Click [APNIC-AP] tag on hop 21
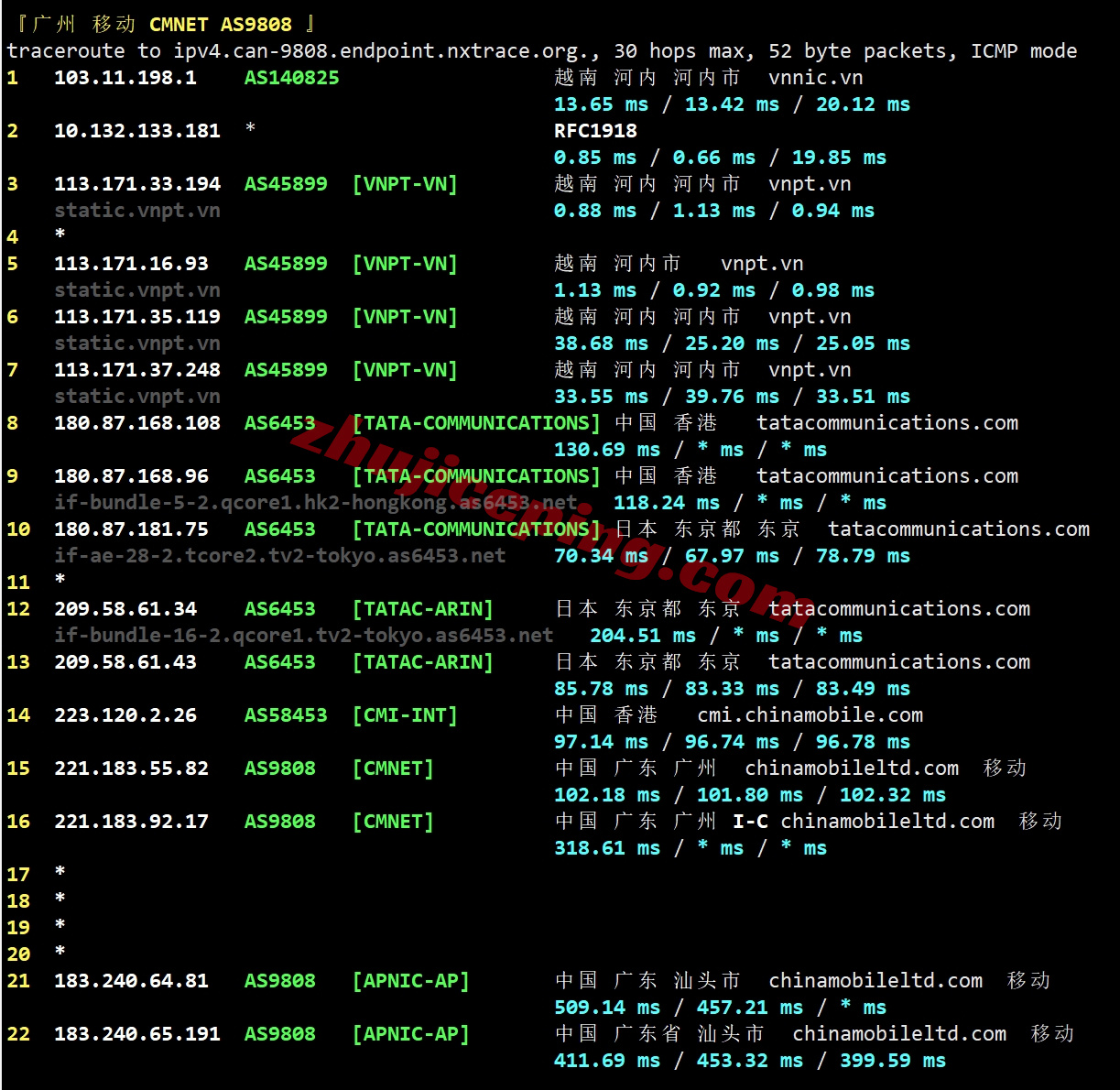 coord(411,981)
